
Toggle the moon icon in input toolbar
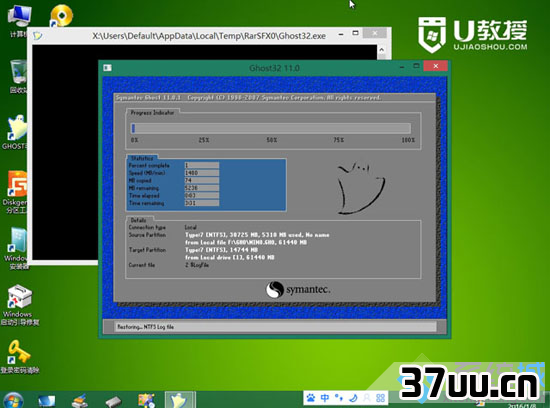(353, 398)
